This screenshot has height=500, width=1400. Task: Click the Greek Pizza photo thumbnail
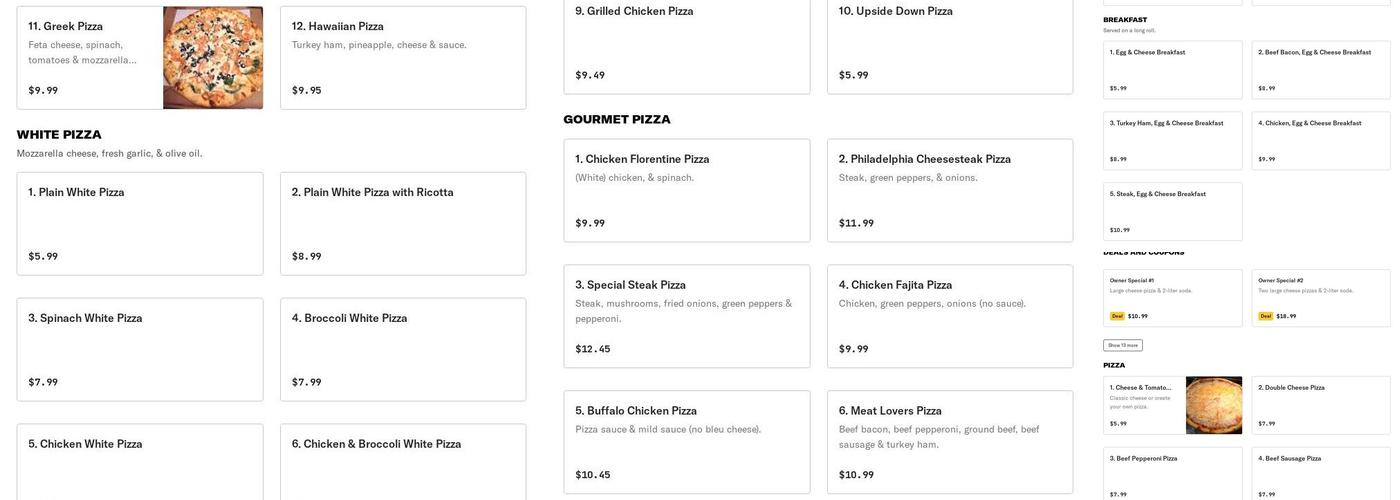(213, 58)
